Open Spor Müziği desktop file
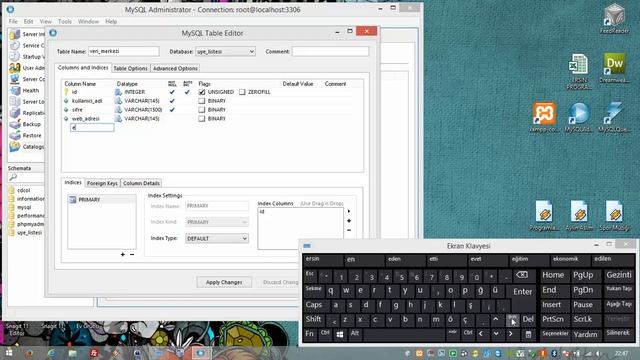This screenshot has height=360, width=640. point(614,216)
